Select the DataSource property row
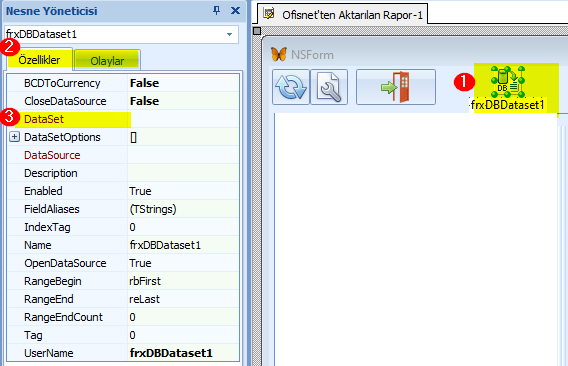The width and height of the screenshot is (568, 366). point(123,155)
